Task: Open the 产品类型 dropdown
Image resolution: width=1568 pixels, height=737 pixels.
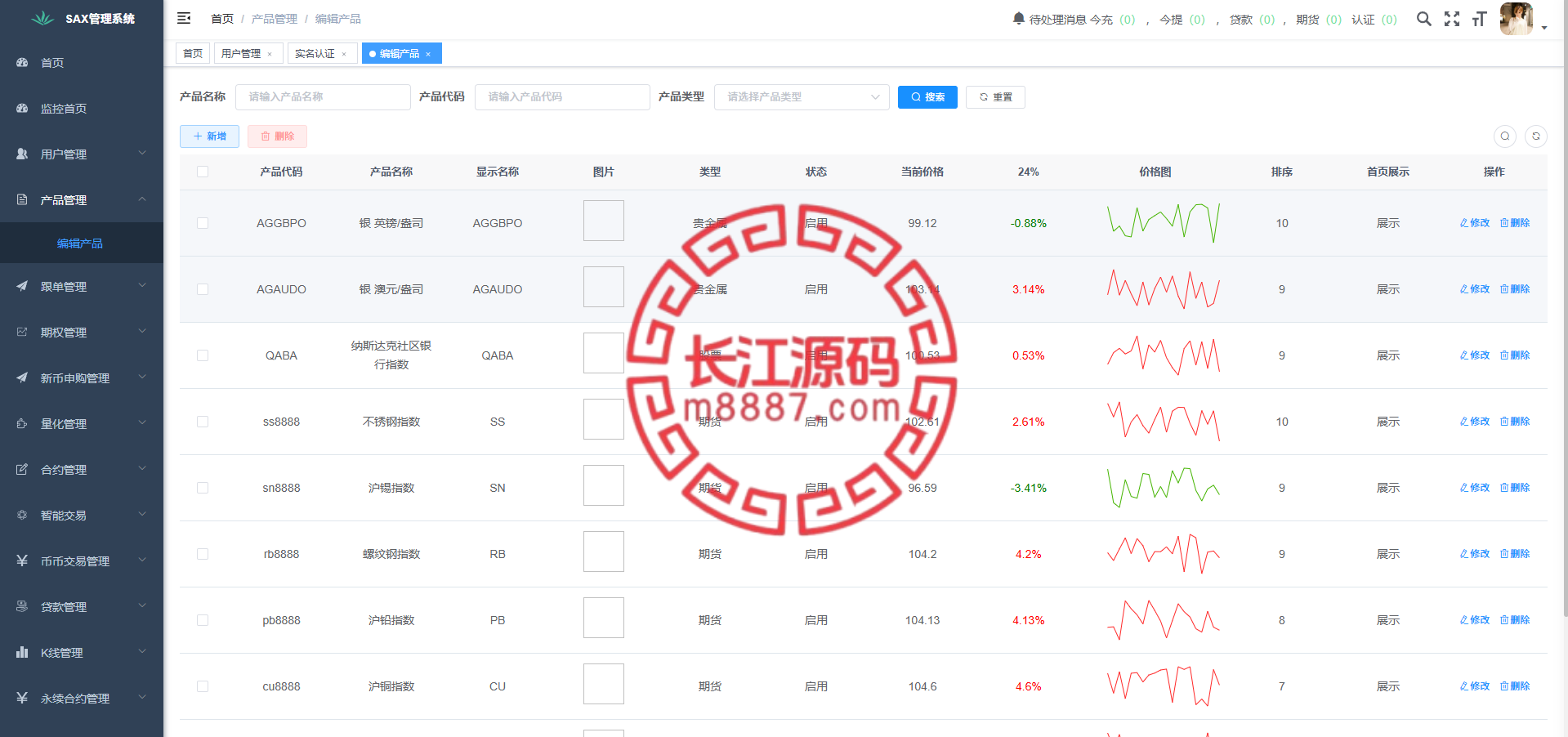Action: pyautogui.click(x=802, y=97)
